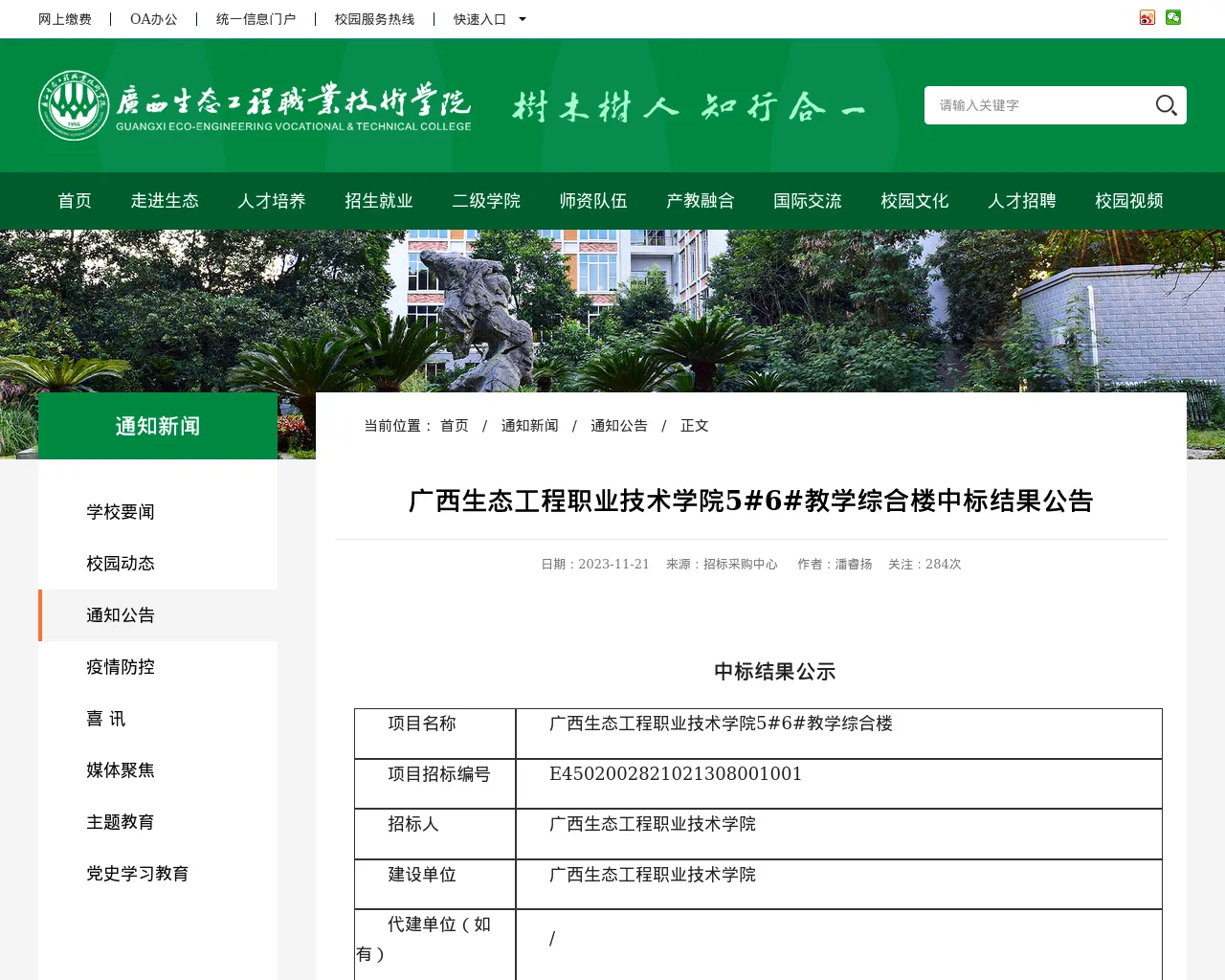Open the 招生就业 navigation menu
1225x980 pixels.
(x=379, y=201)
